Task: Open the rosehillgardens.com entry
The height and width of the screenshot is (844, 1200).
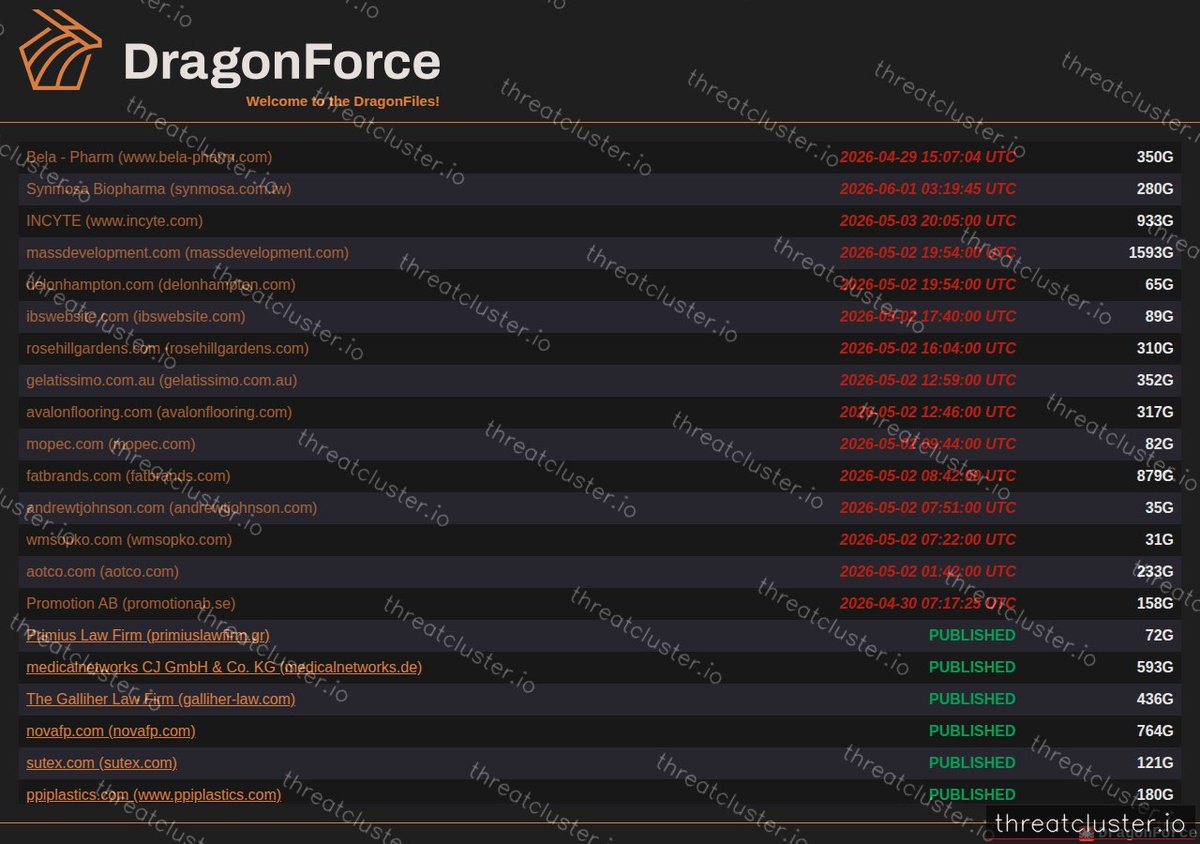Action: [168, 348]
